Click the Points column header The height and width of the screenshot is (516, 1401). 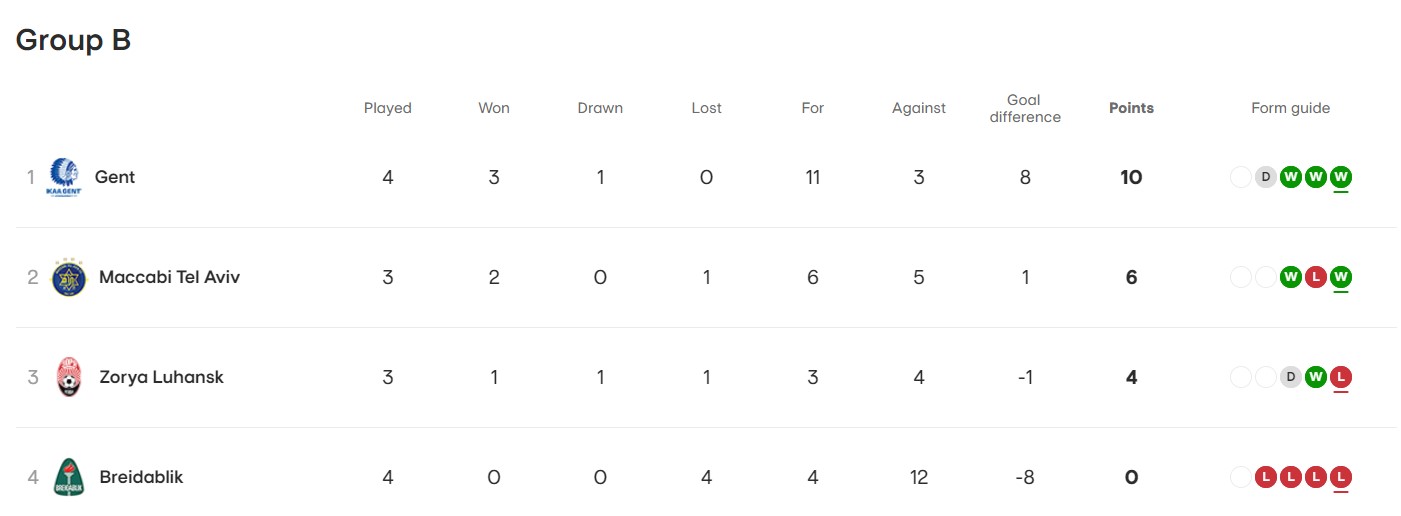point(1131,108)
